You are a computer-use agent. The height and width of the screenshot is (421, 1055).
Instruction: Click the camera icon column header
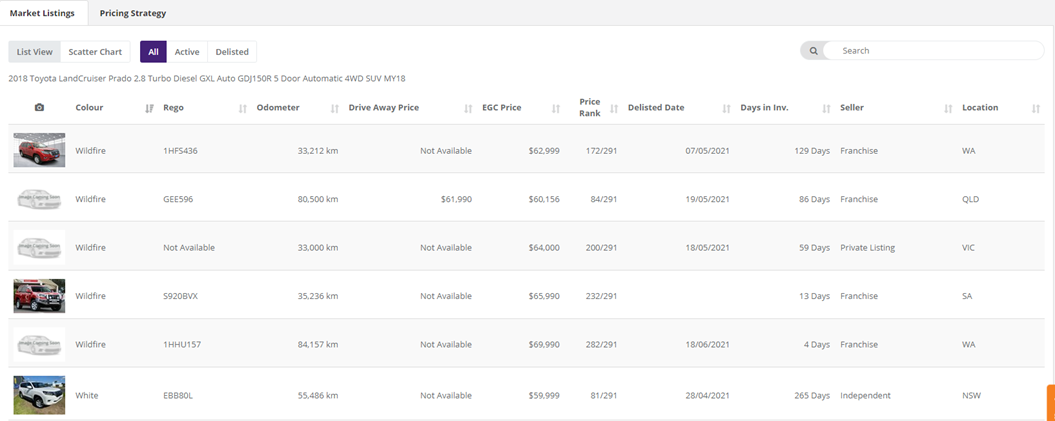point(40,108)
